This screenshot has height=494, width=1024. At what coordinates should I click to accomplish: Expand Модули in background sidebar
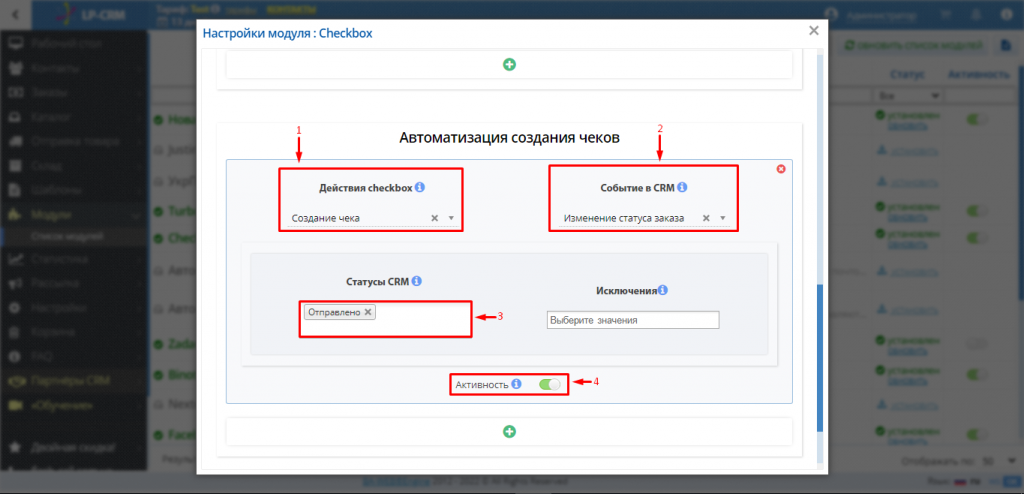51,215
